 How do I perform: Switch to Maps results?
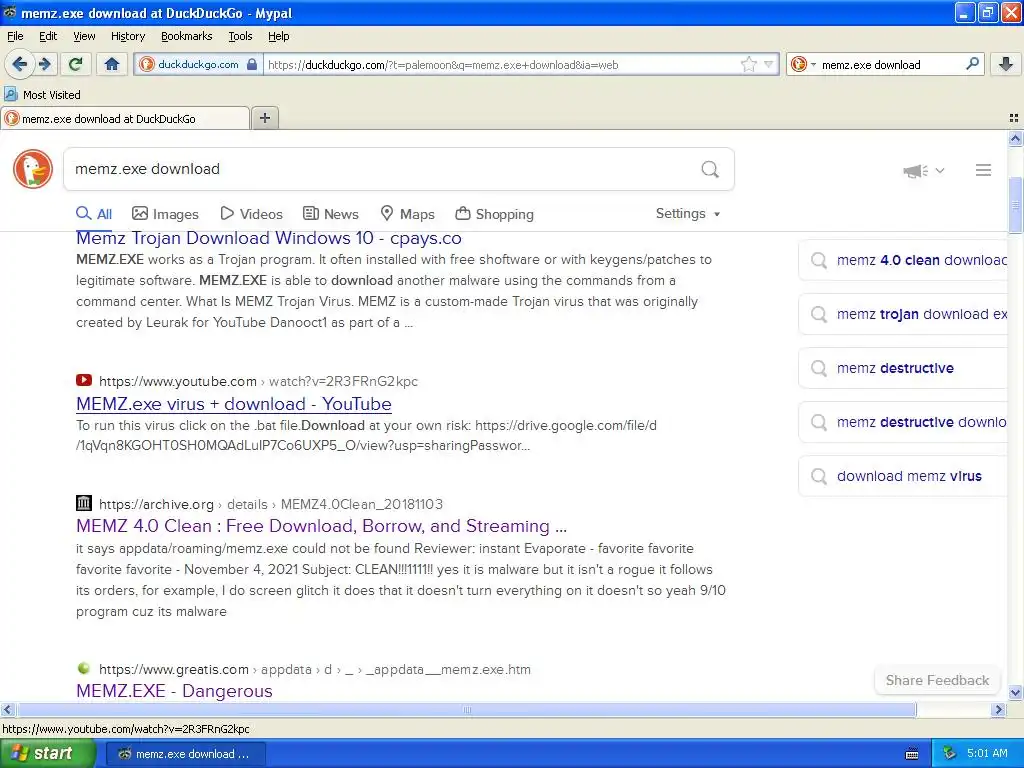tap(408, 214)
